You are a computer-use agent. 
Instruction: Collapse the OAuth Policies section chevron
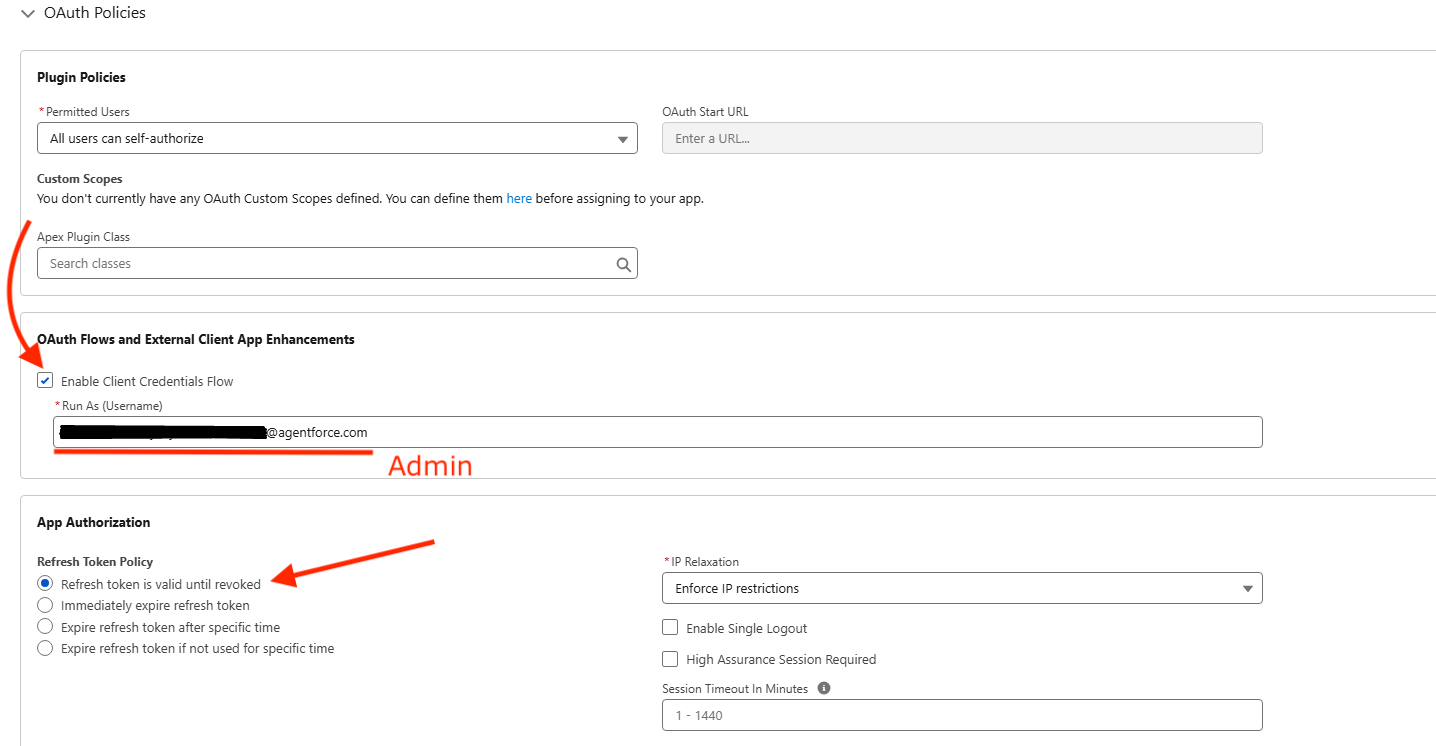(x=27, y=14)
